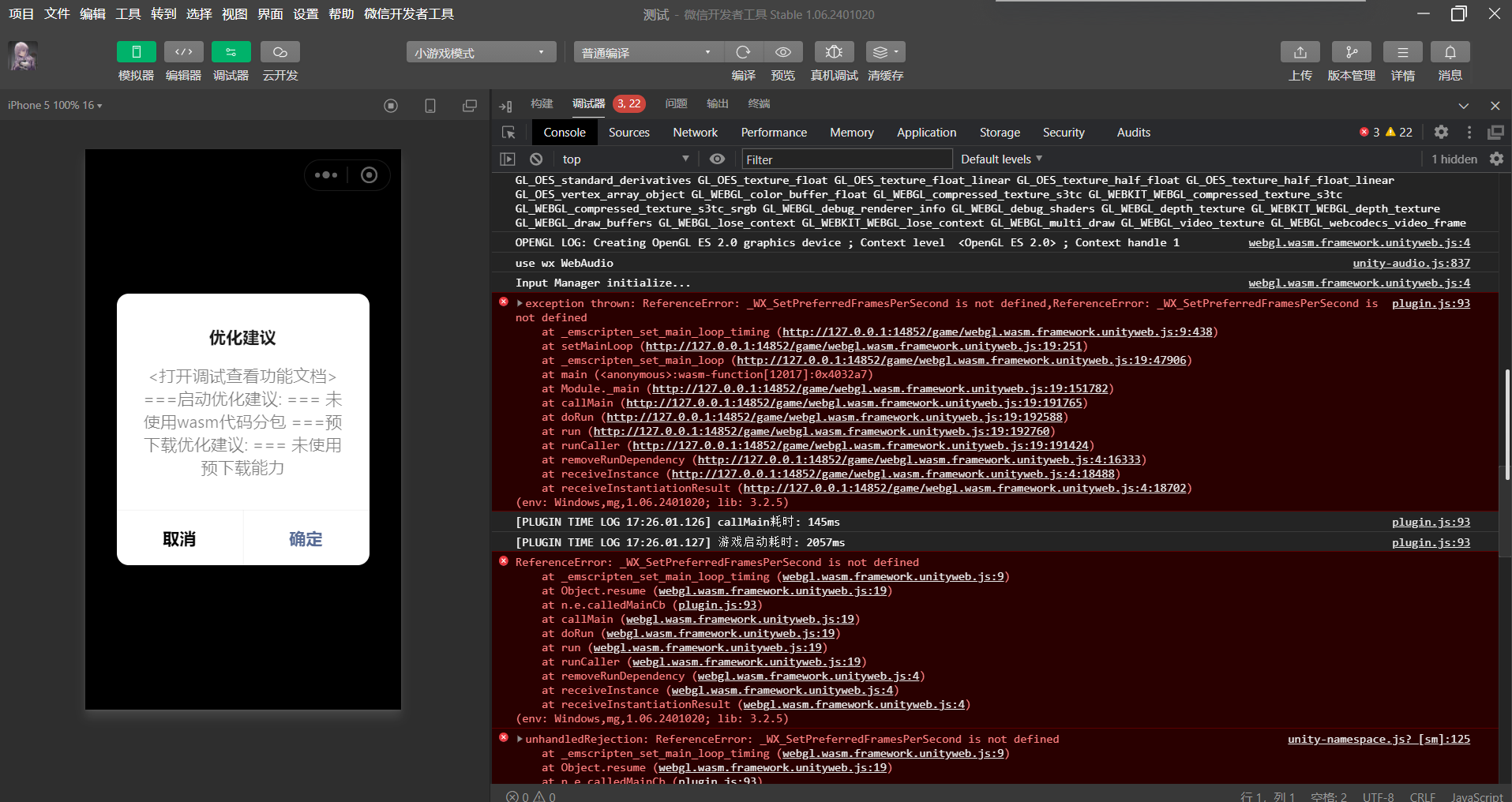Switch to the 构建 tab

[542, 104]
